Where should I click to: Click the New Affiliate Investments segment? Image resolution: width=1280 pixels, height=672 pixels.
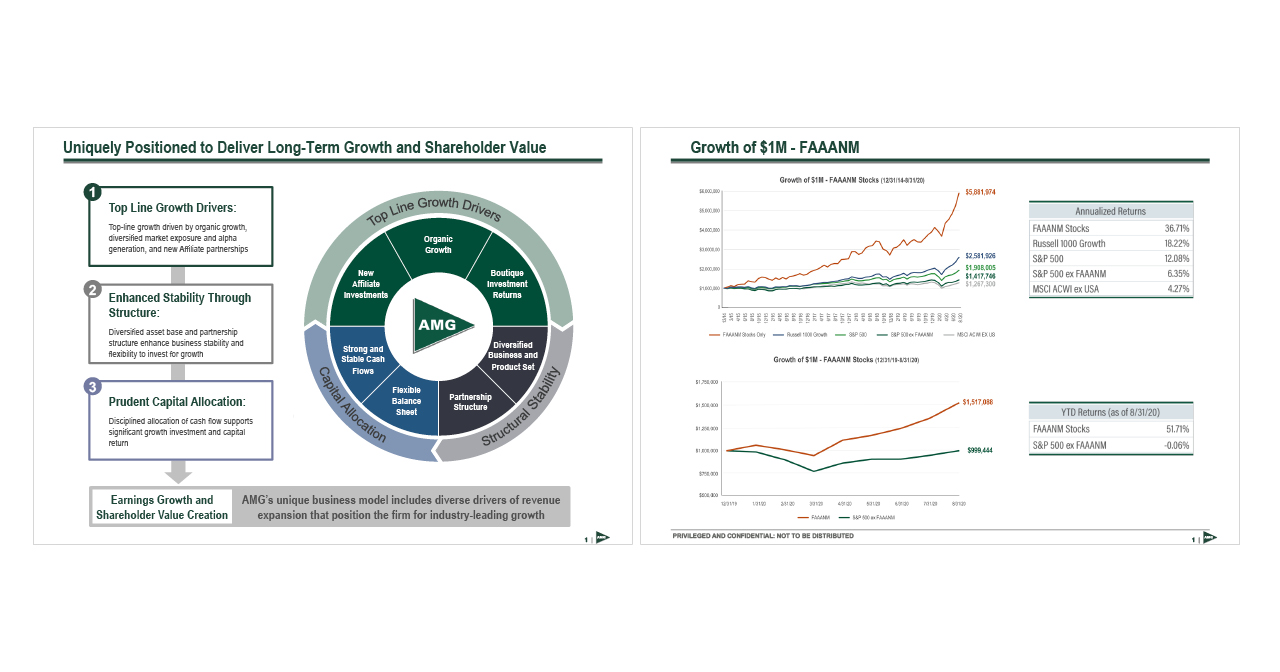pyautogui.click(x=365, y=284)
